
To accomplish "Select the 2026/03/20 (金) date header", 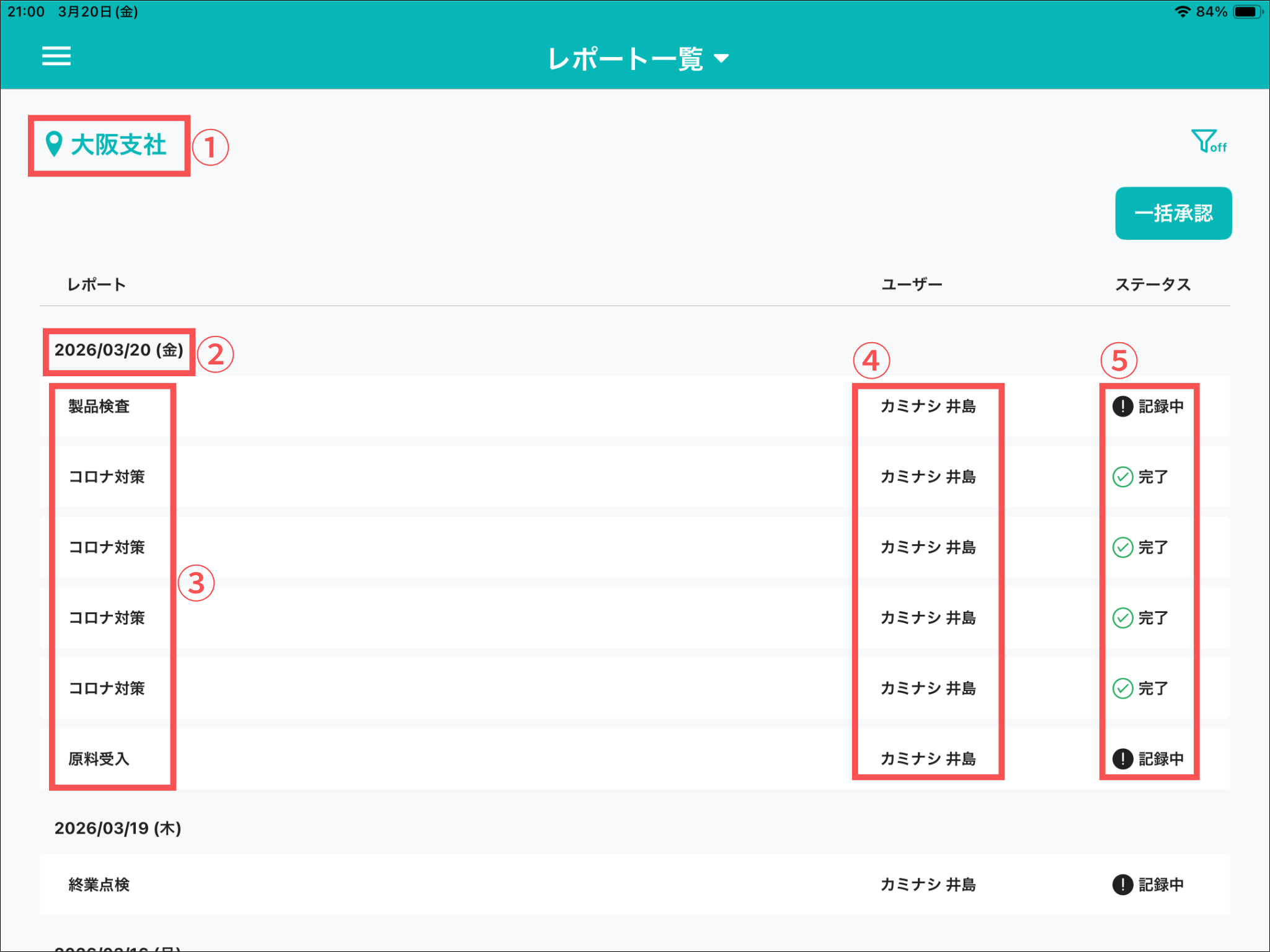I will coord(118,351).
